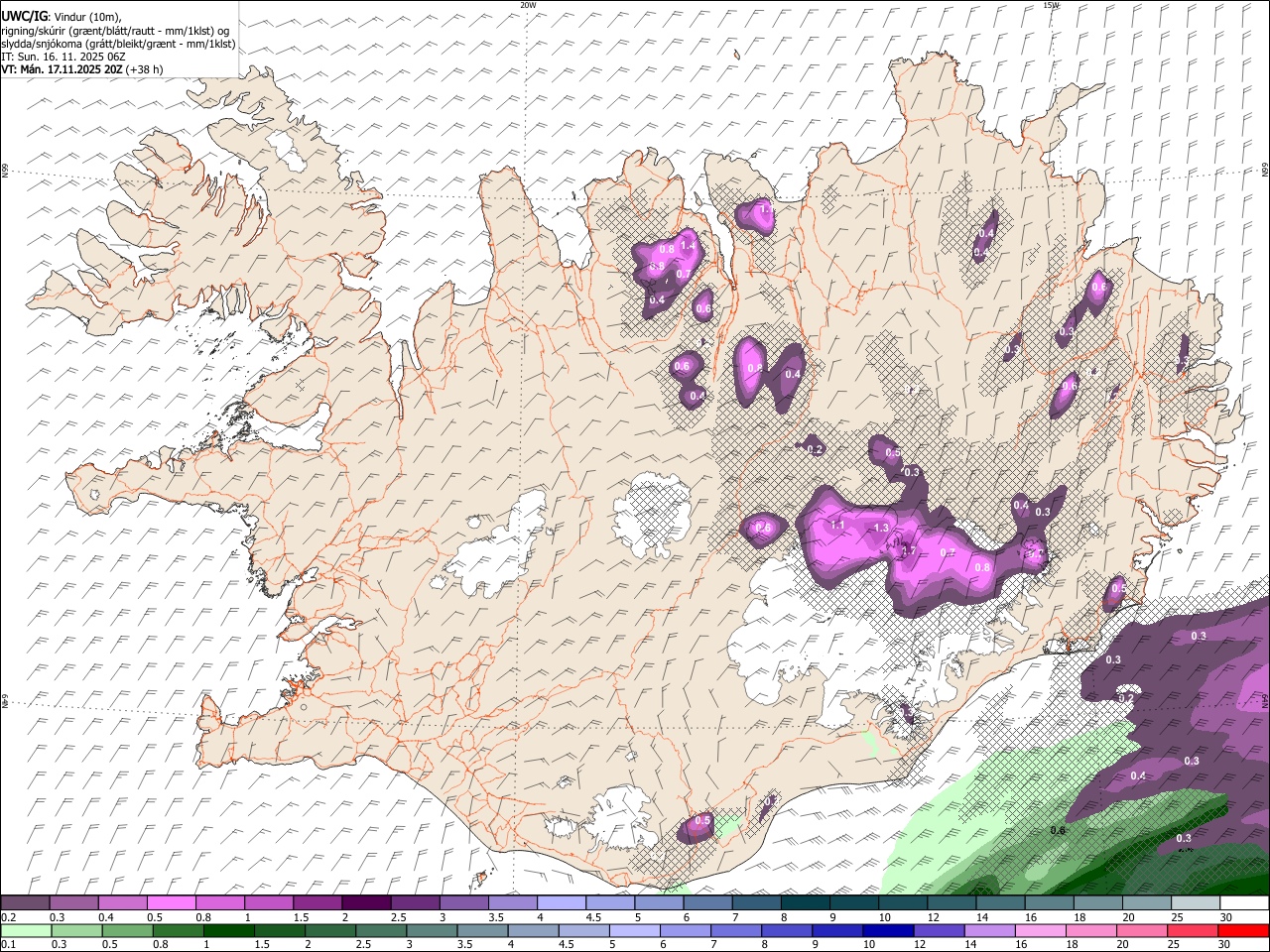Click the 'rigning/skúrir (grænt/blátt/rautt' description line
Screen dimensions: 1270x952
pyautogui.click(x=115, y=30)
